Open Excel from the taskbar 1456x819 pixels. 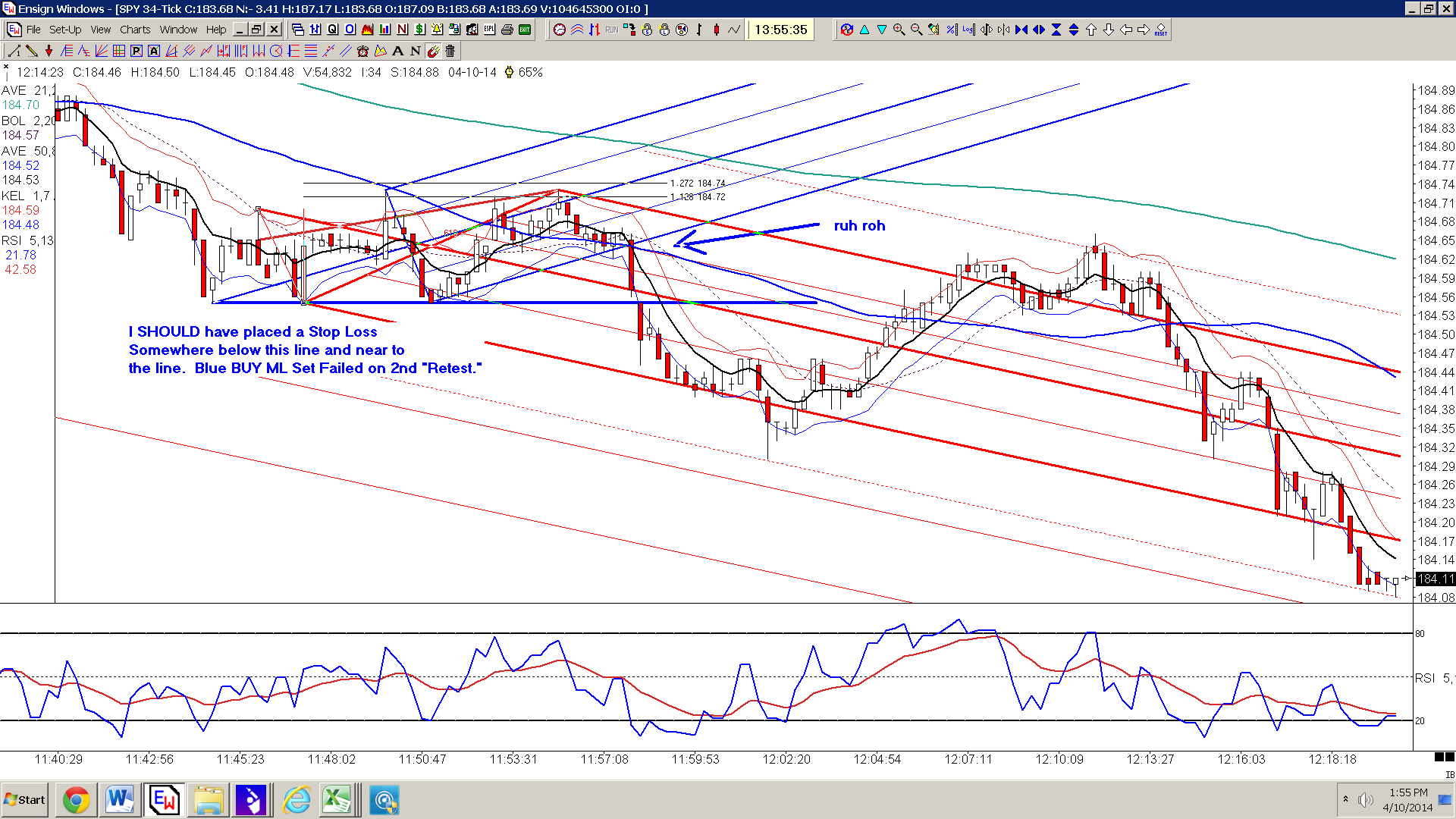pos(338,800)
